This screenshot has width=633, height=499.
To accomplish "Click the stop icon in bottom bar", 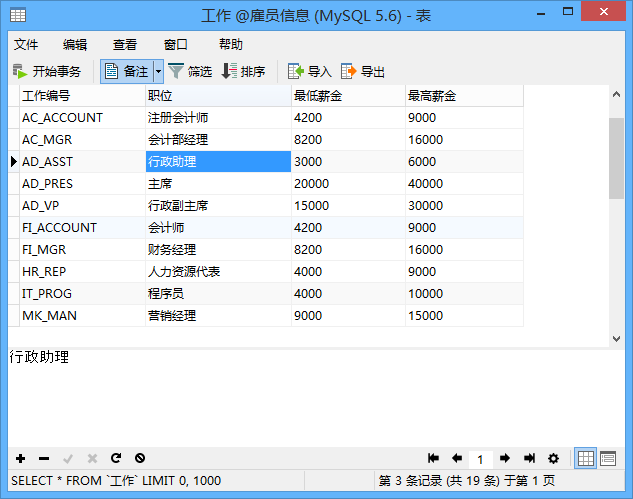I will (140, 458).
